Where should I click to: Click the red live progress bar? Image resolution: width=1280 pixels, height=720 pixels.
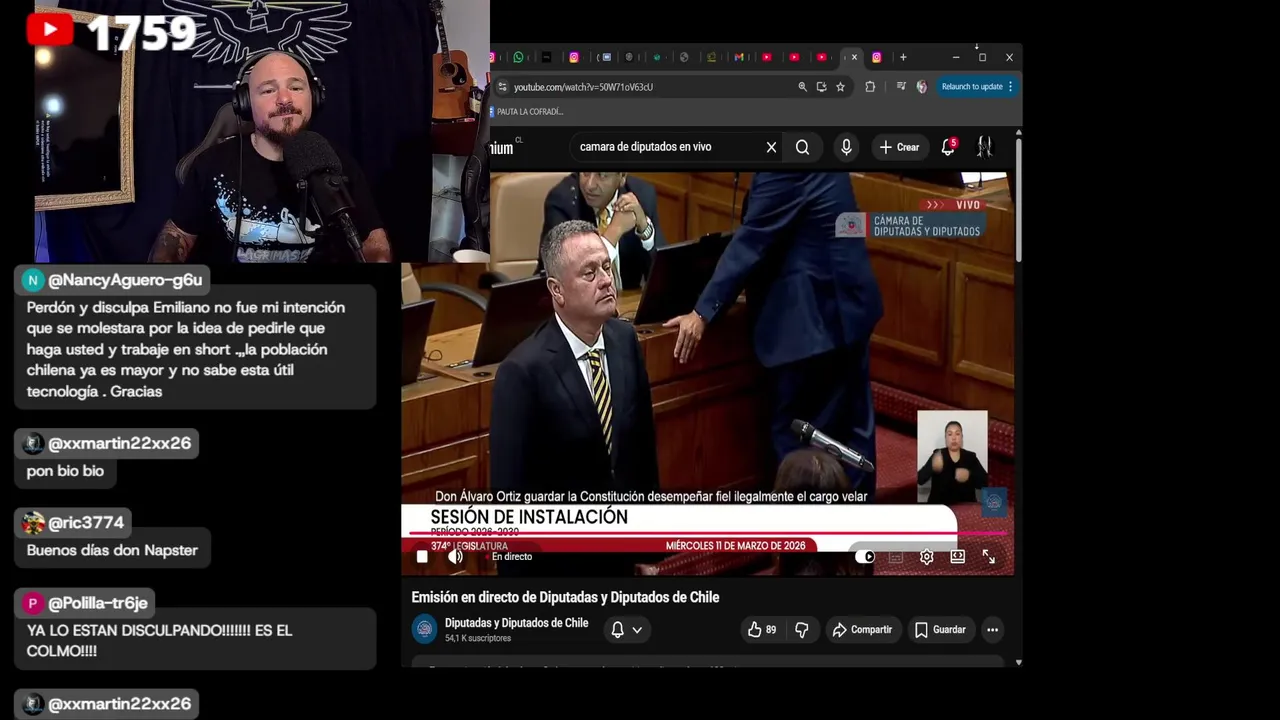point(708,535)
